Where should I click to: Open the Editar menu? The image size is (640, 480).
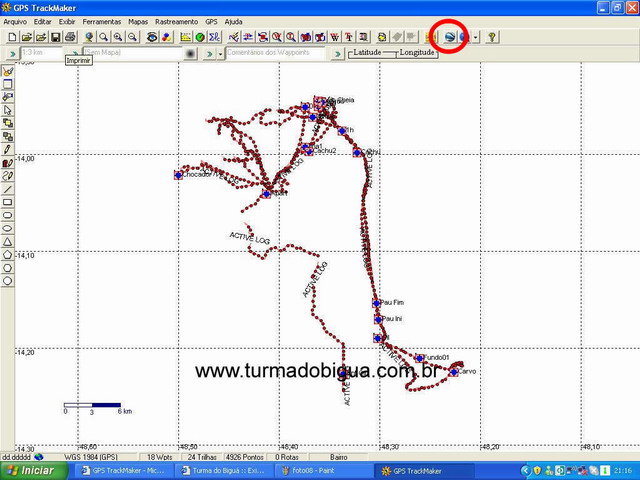coord(42,22)
